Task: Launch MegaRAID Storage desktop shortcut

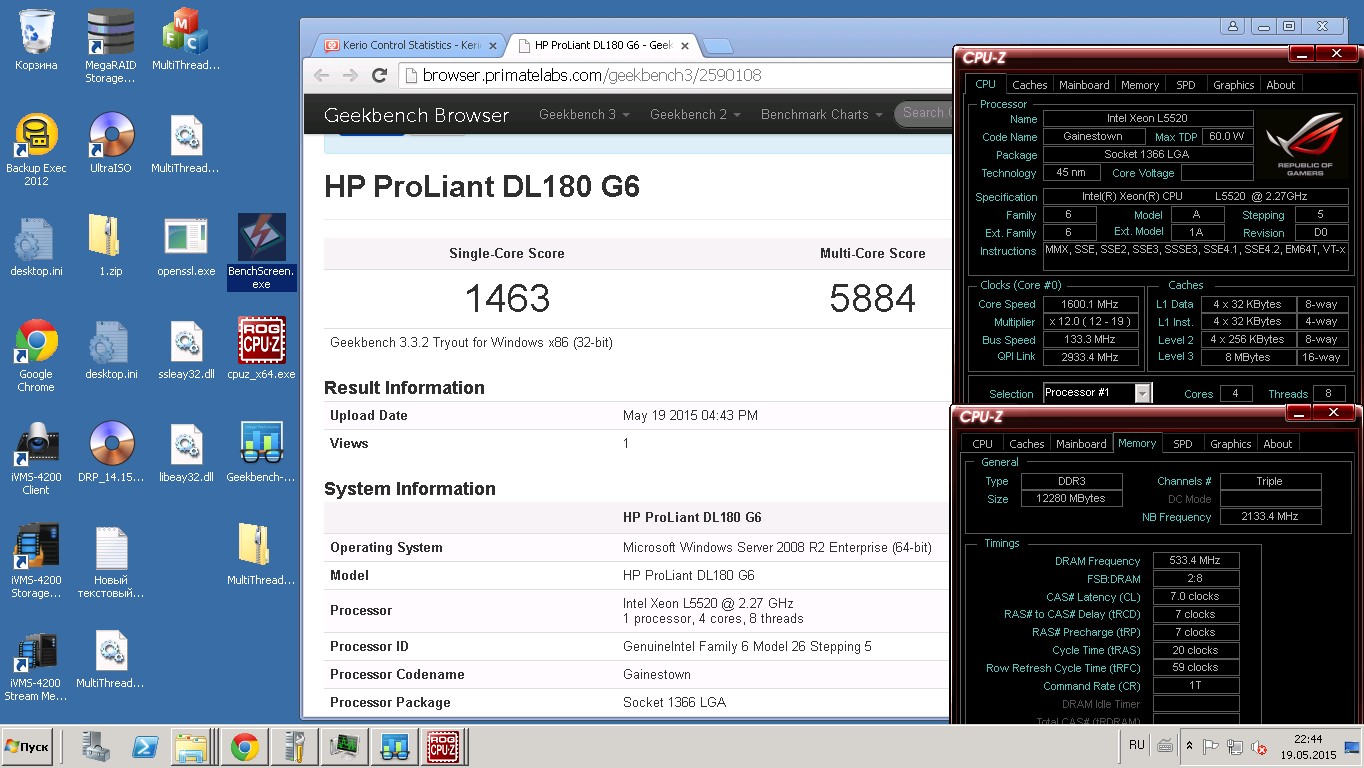Action: coord(110,45)
